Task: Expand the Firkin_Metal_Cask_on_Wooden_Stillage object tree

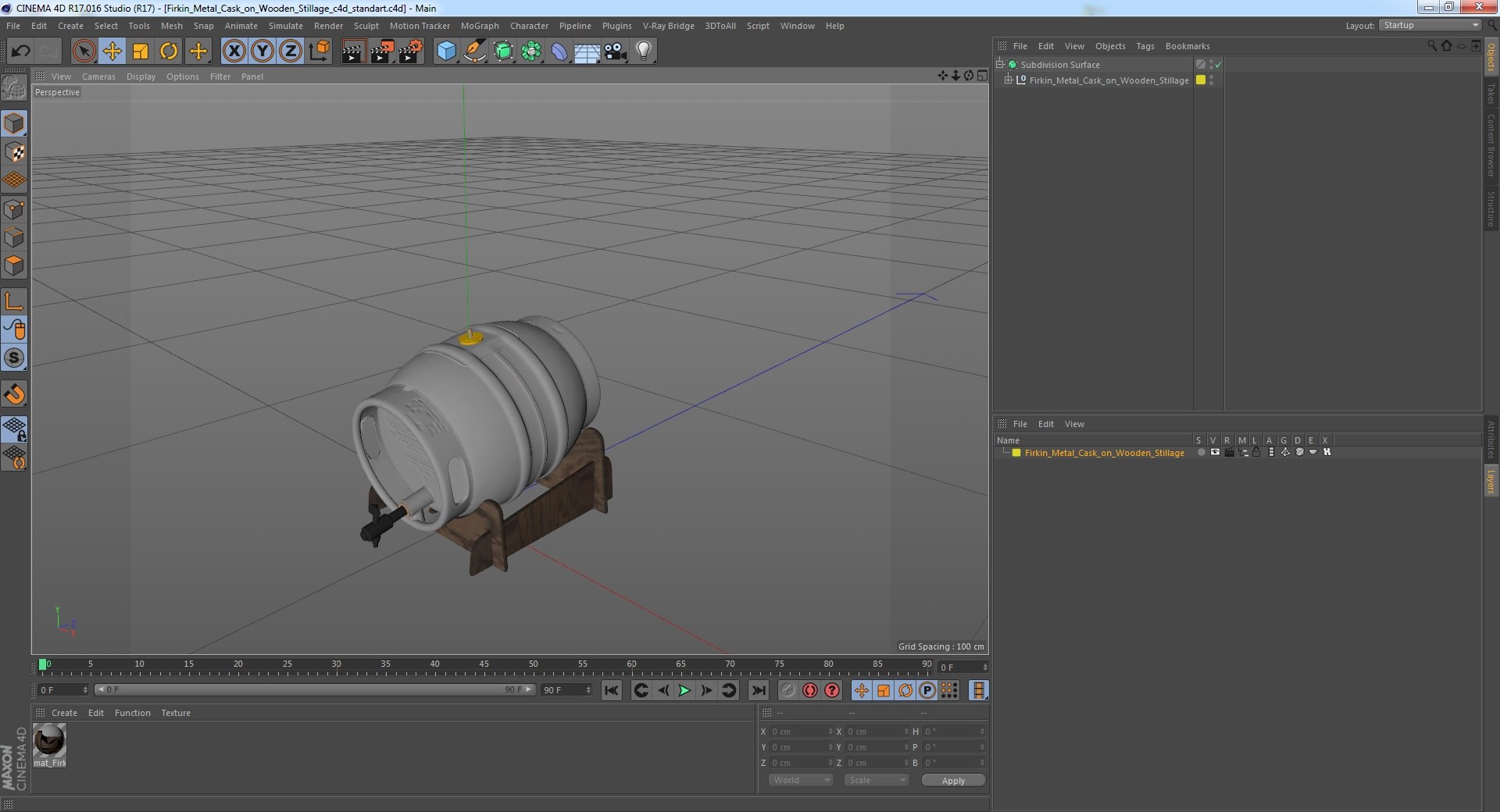Action: (x=1008, y=80)
